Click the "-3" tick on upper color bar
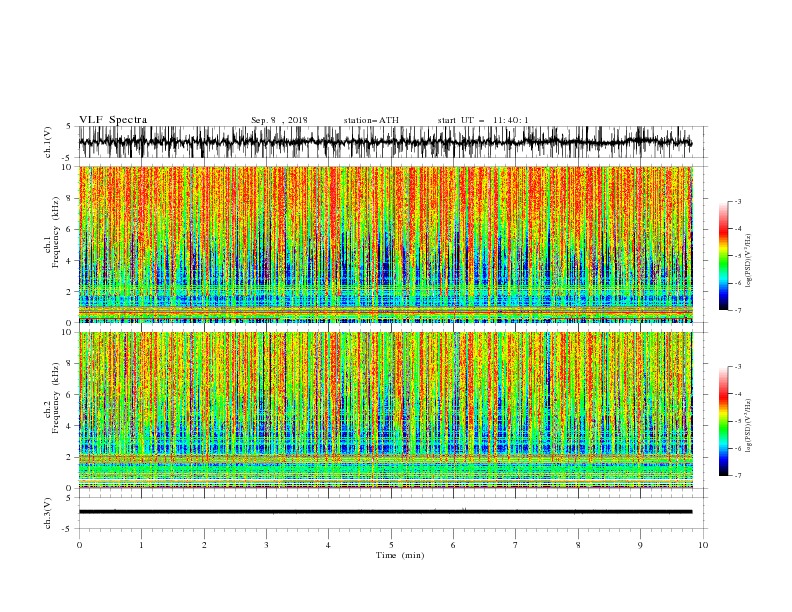The height and width of the screenshot is (612, 792). click(737, 201)
